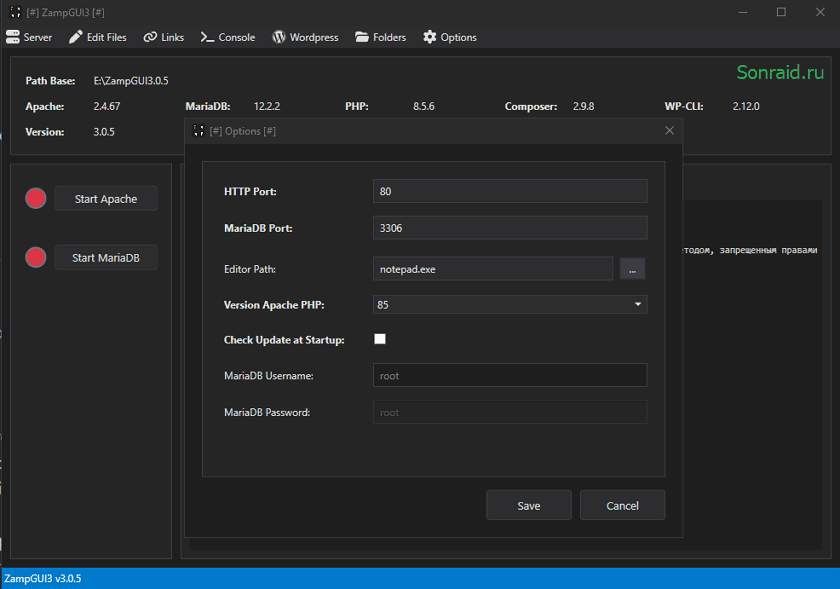Click the HTTP Port label
The width and height of the screenshot is (840, 589).
point(250,191)
